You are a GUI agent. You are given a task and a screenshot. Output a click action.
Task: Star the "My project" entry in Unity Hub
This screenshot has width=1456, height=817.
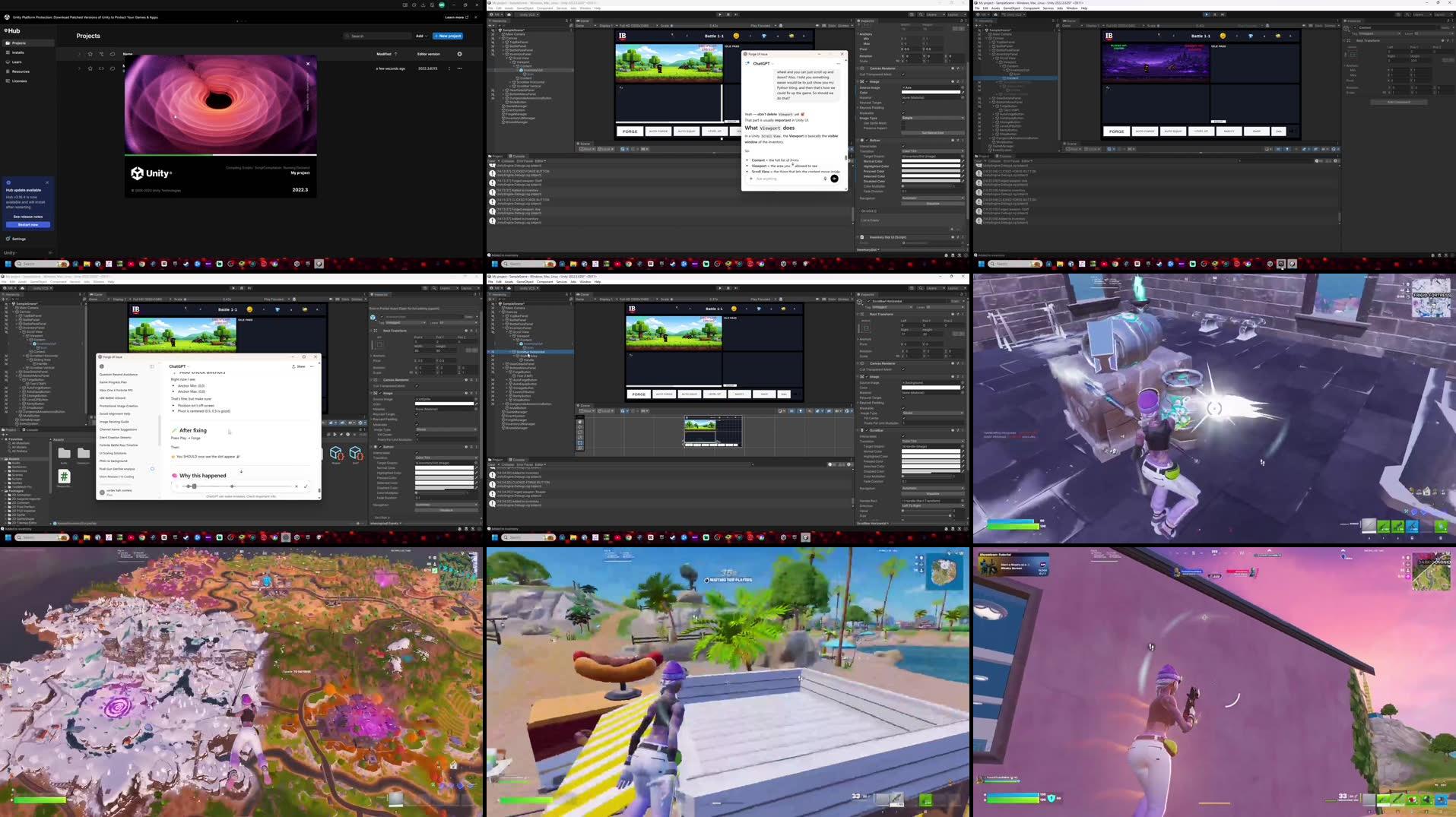pyautogui.click(x=90, y=68)
